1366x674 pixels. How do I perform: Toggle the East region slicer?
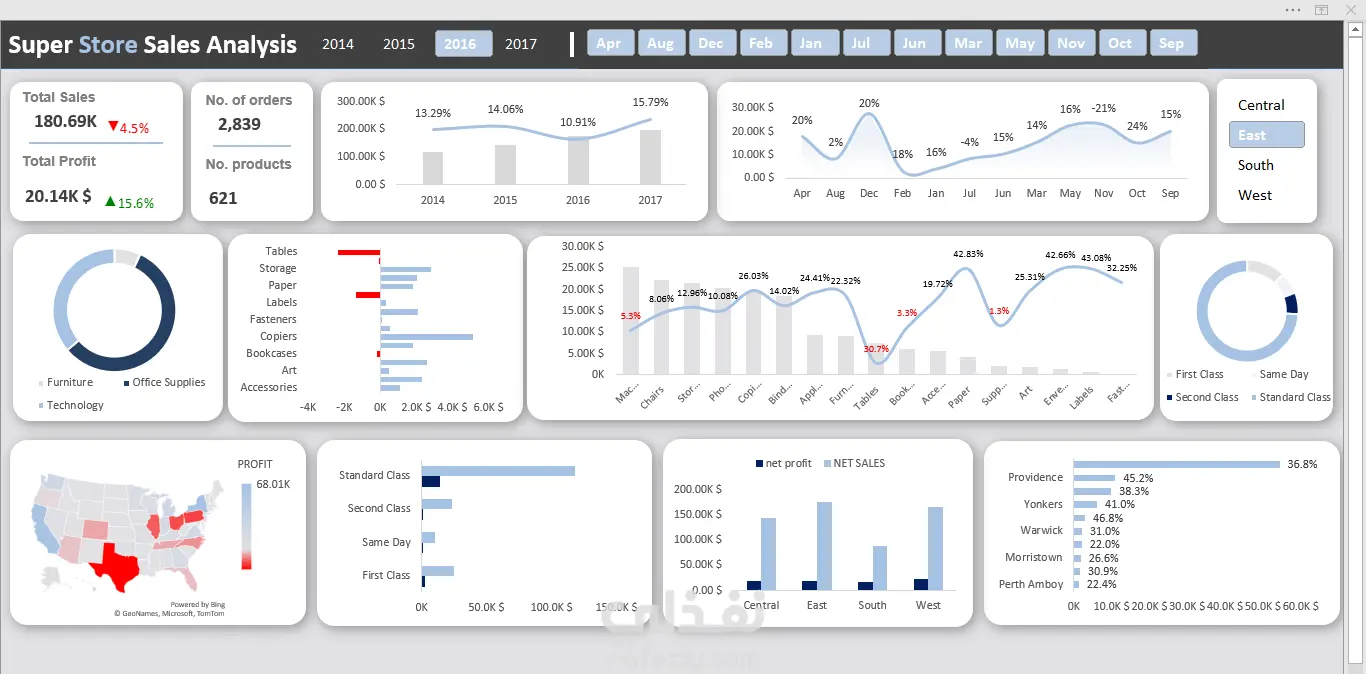1267,135
